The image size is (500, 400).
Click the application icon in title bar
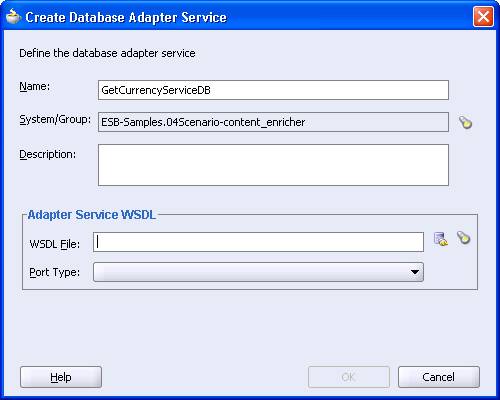pyautogui.click(x=13, y=17)
